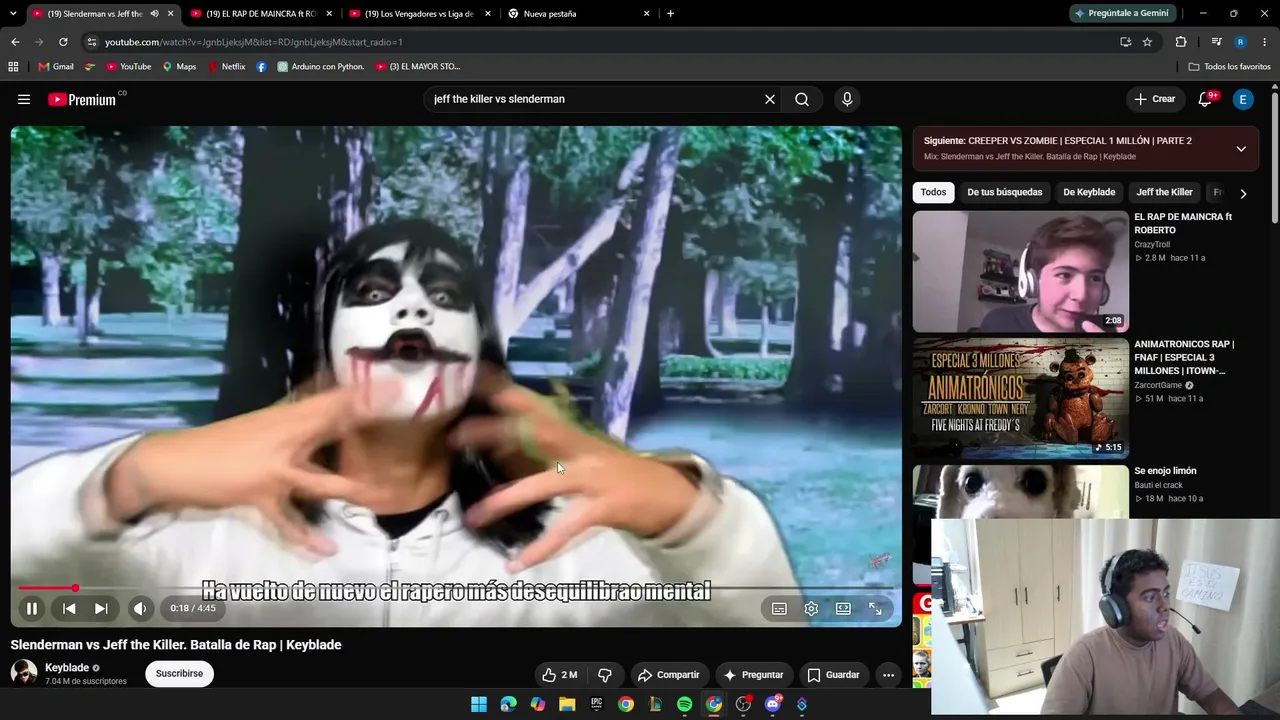
Task: Open YouTube guide hamburger menu
Action: click(24, 99)
